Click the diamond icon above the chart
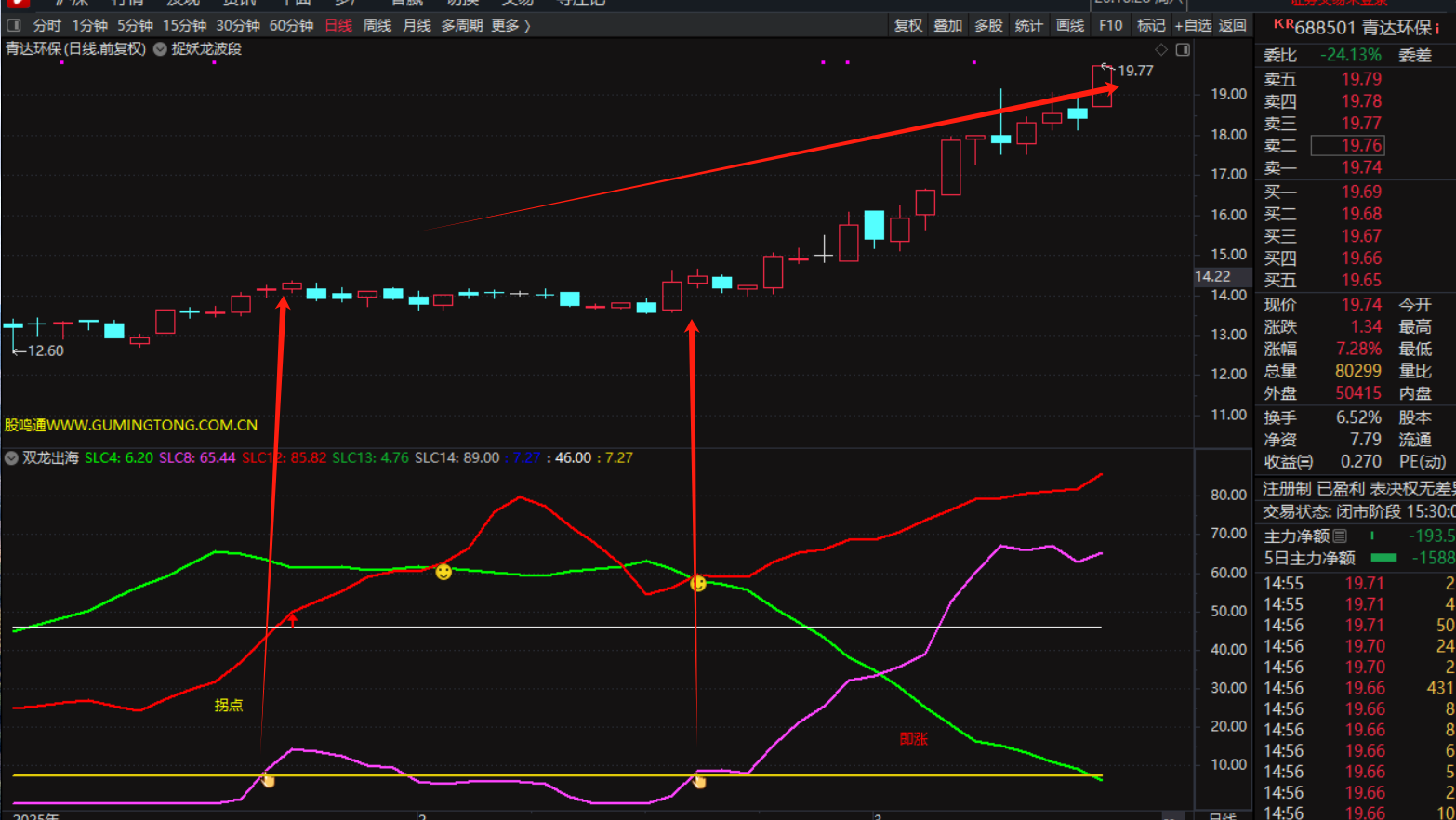The width and height of the screenshot is (1456, 820). pos(1161,49)
